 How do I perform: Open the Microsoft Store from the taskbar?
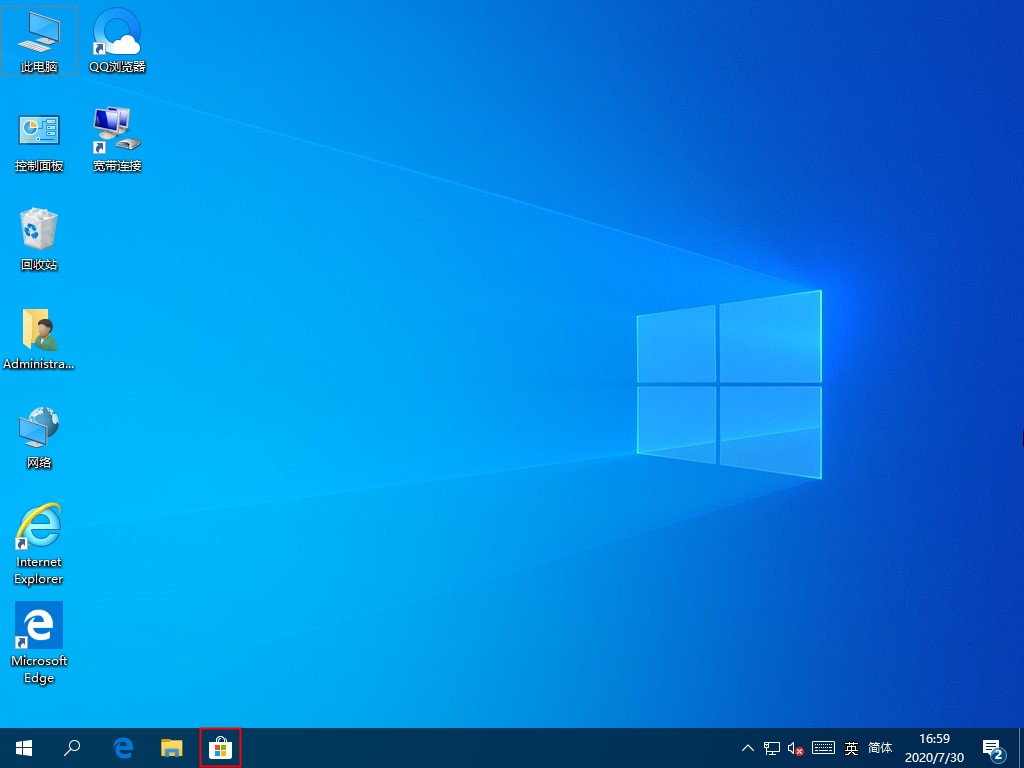pos(220,747)
